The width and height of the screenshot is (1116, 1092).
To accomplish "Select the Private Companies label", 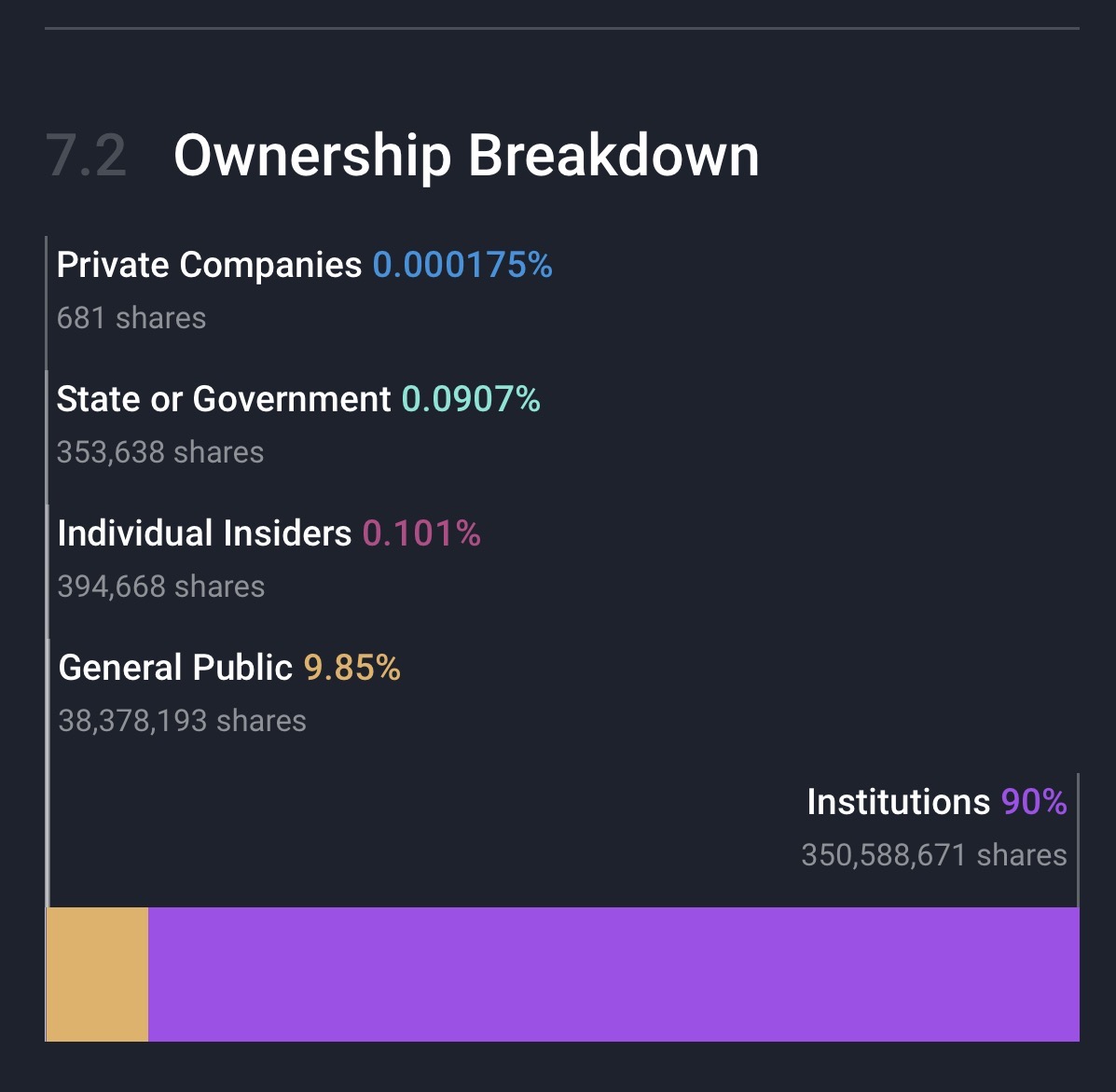I will click(209, 266).
